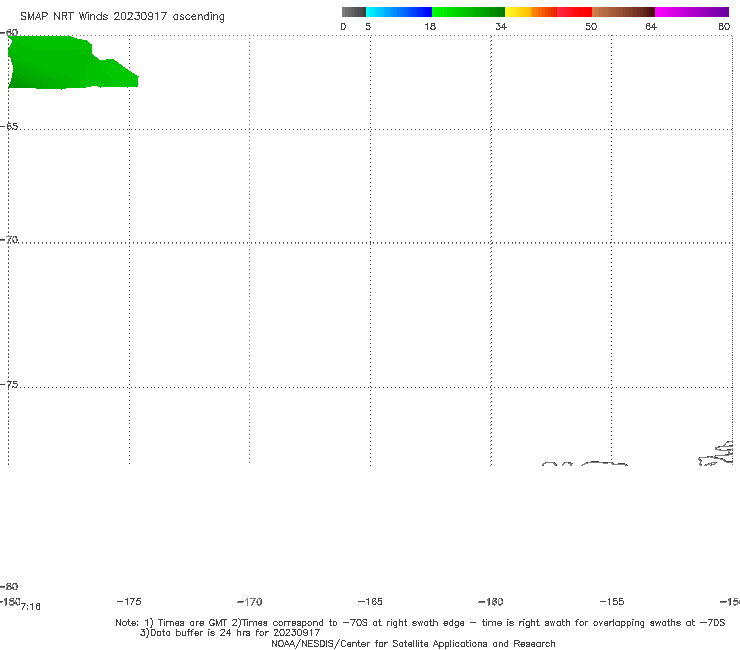Click the gray segment of color bar
Viewport: 740px width, 650px height.
coord(354,12)
